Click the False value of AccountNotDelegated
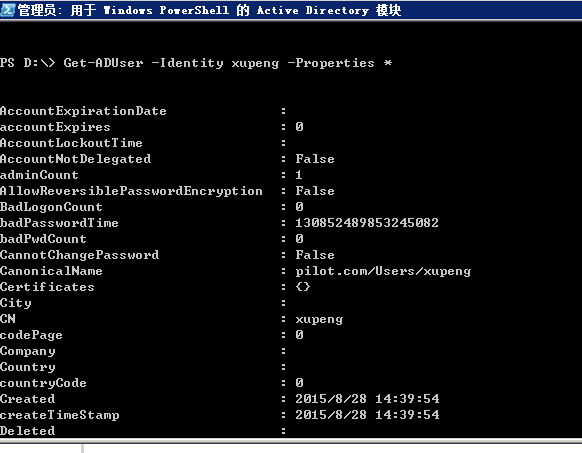Image resolution: width=582 pixels, height=453 pixels. 315,159
